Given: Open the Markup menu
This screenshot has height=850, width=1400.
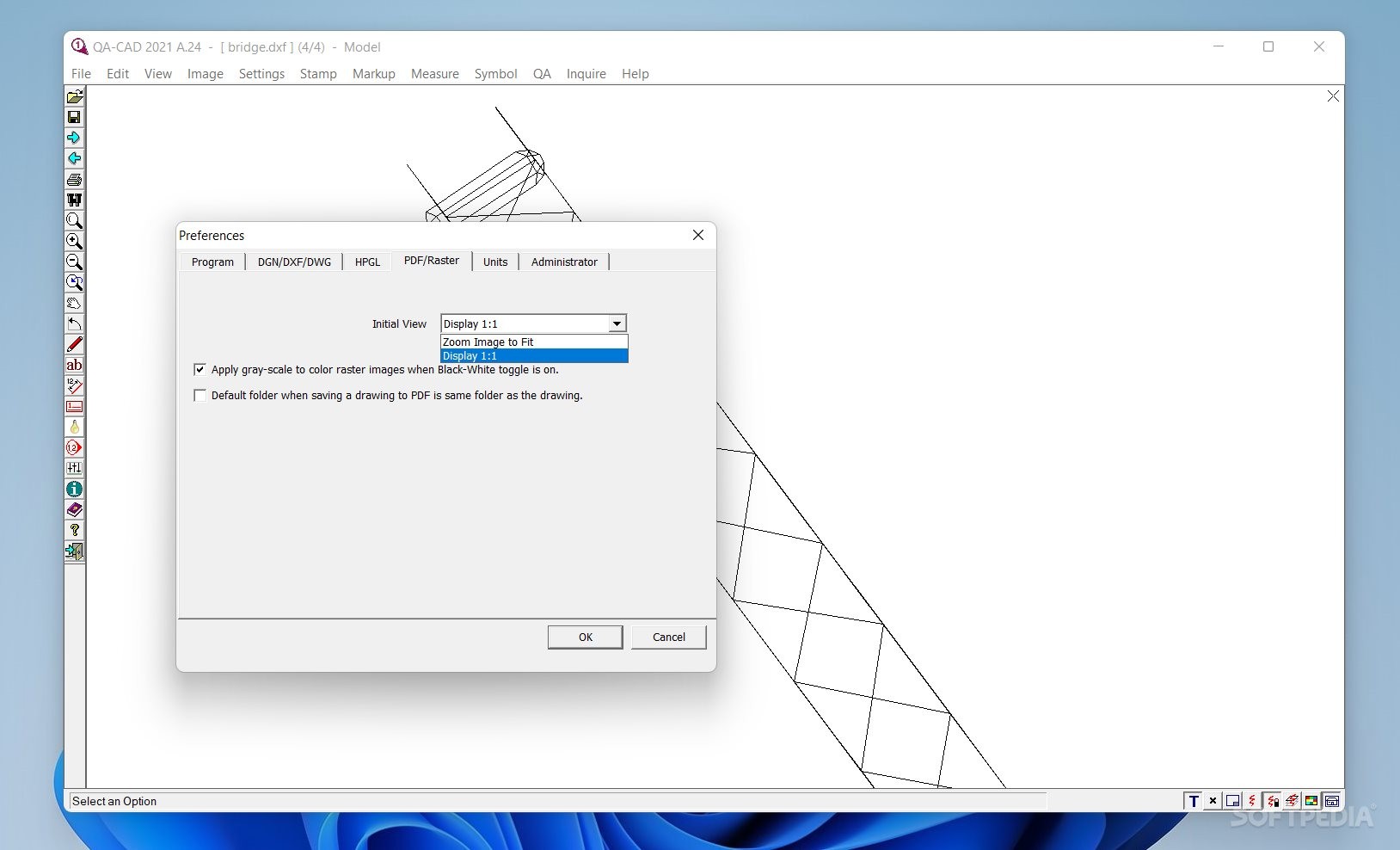Looking at the screenshot, I should [x=374, y=74].
